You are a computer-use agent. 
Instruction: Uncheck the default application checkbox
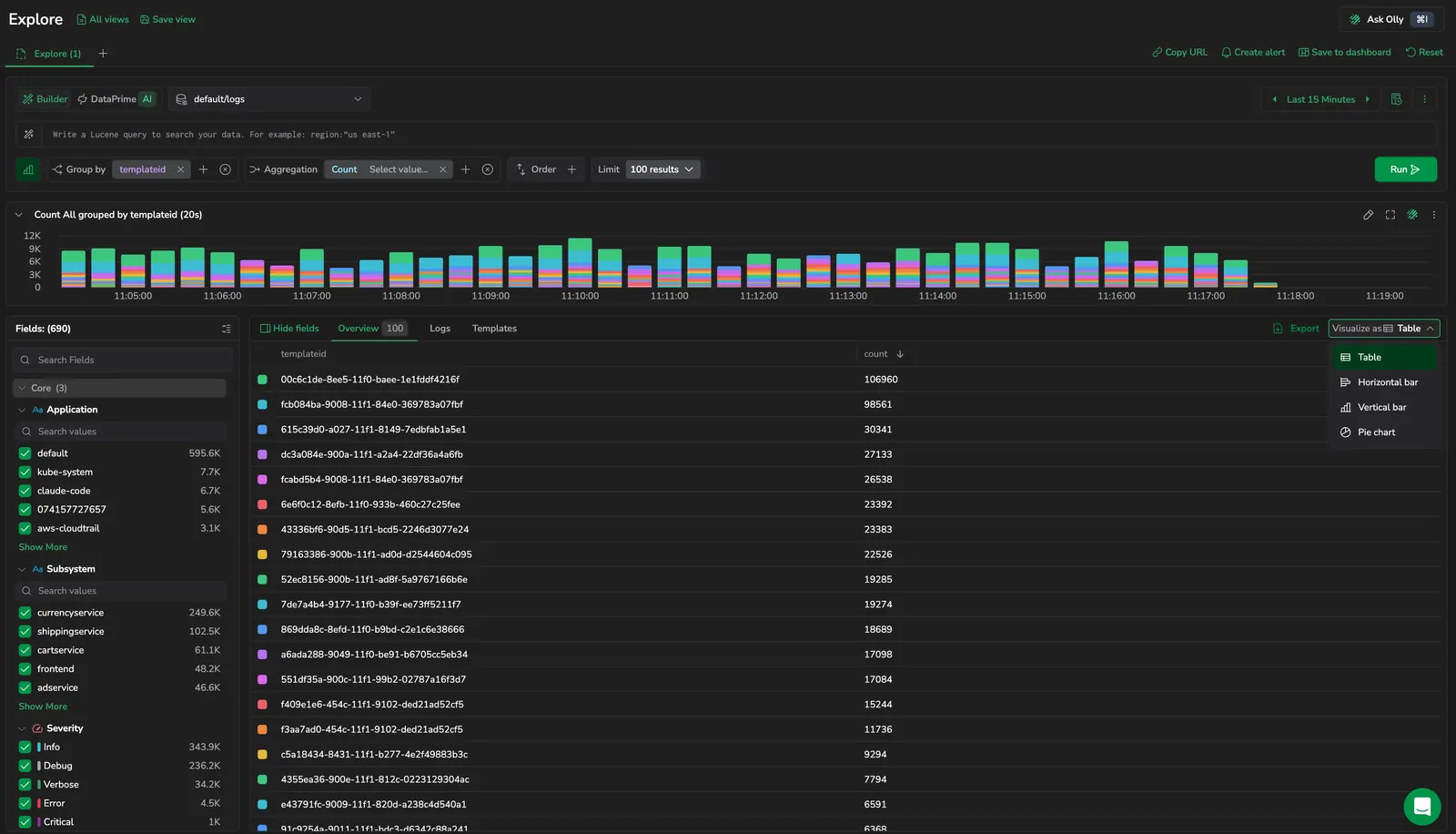coord(25,453)
